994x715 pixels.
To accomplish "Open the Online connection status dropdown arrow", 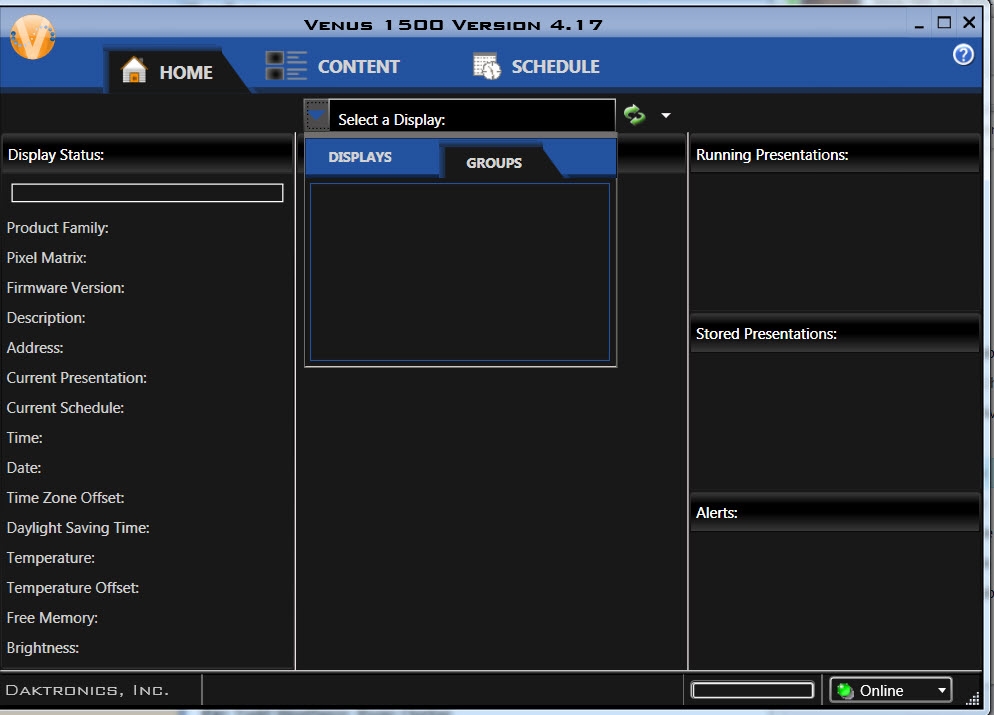I will 941,690.
